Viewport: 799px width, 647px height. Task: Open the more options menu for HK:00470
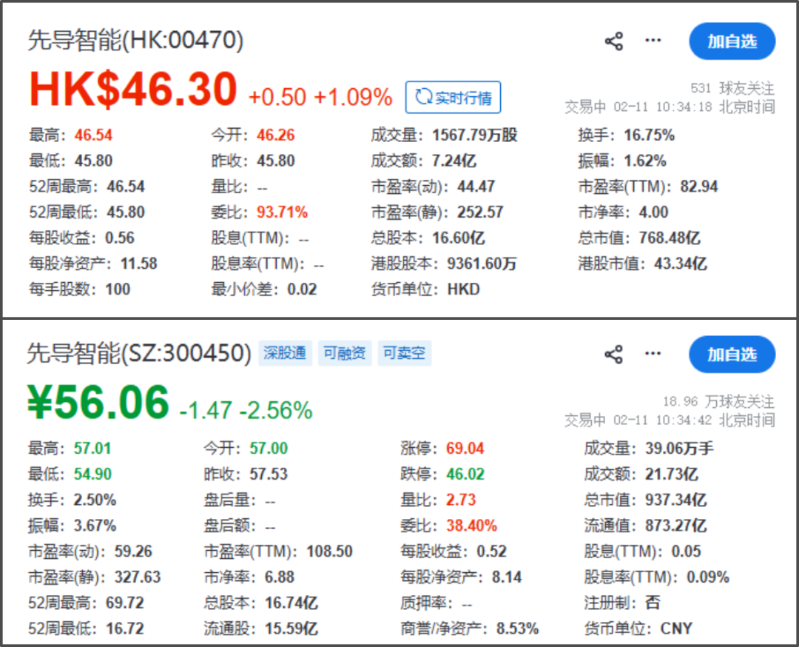click(653, 41)
